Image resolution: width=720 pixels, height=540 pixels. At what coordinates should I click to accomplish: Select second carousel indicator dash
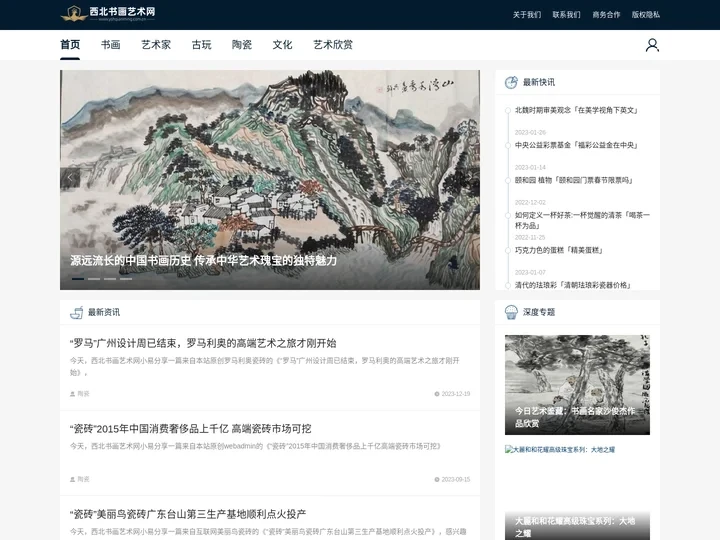pos(94,279)
